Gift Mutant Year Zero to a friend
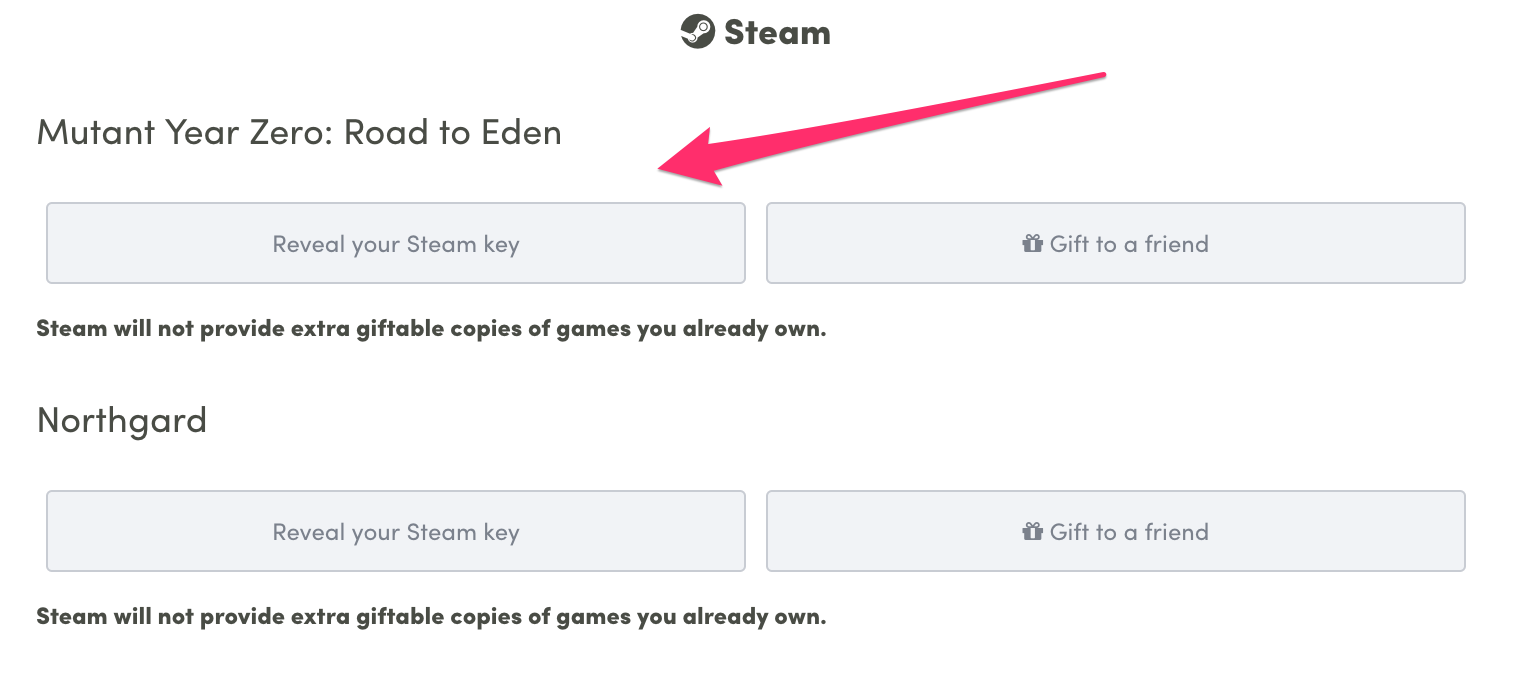 coord(1116,243)
